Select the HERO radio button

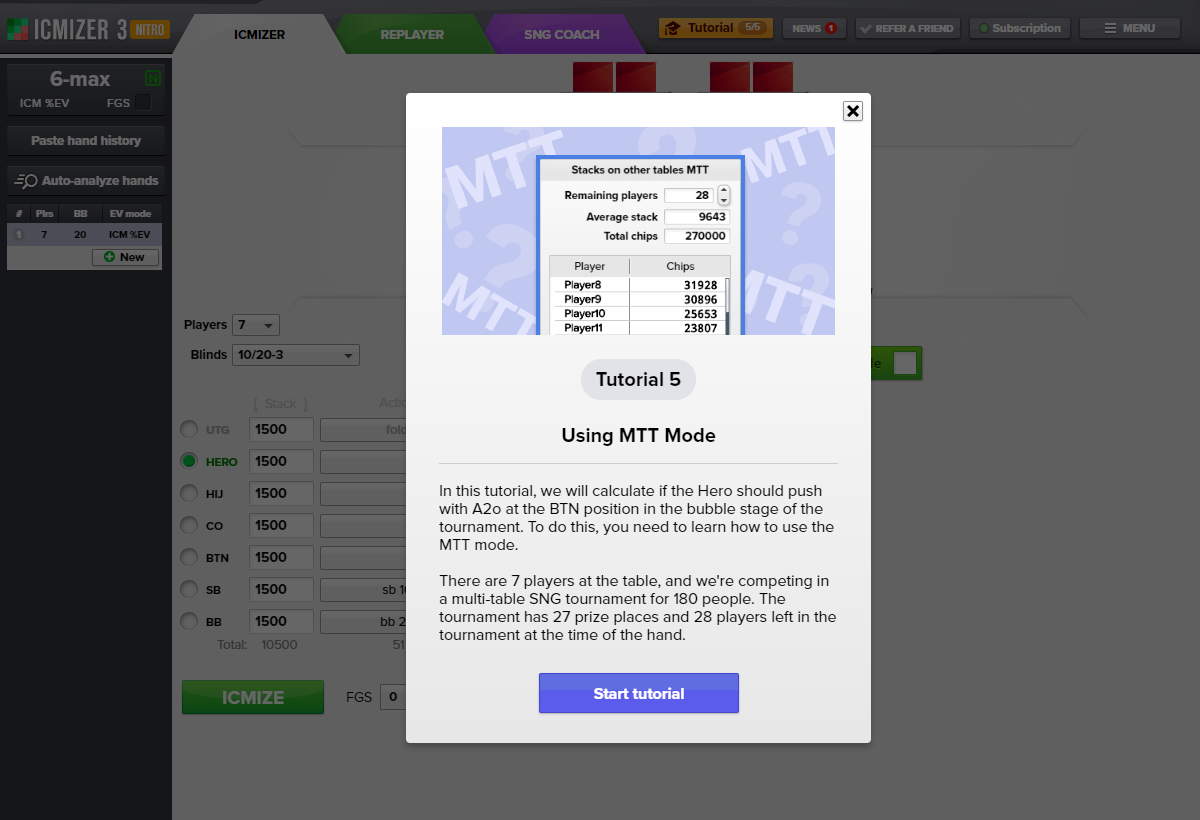click(189, 461)
